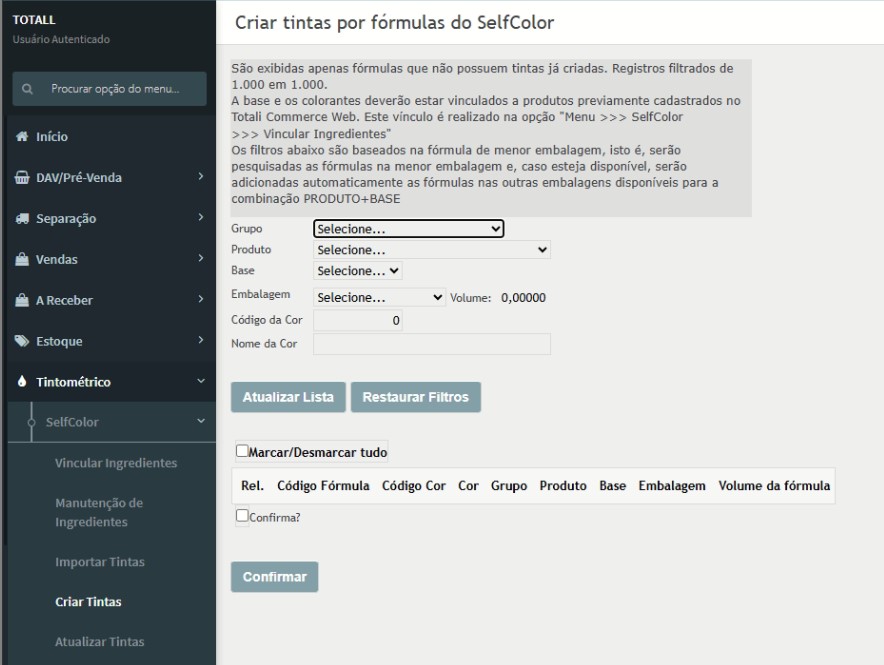Viewport: 884px width, 665px height.
Task: Expand the A Receber menu chevron
Action: click(x=201, y=299)
